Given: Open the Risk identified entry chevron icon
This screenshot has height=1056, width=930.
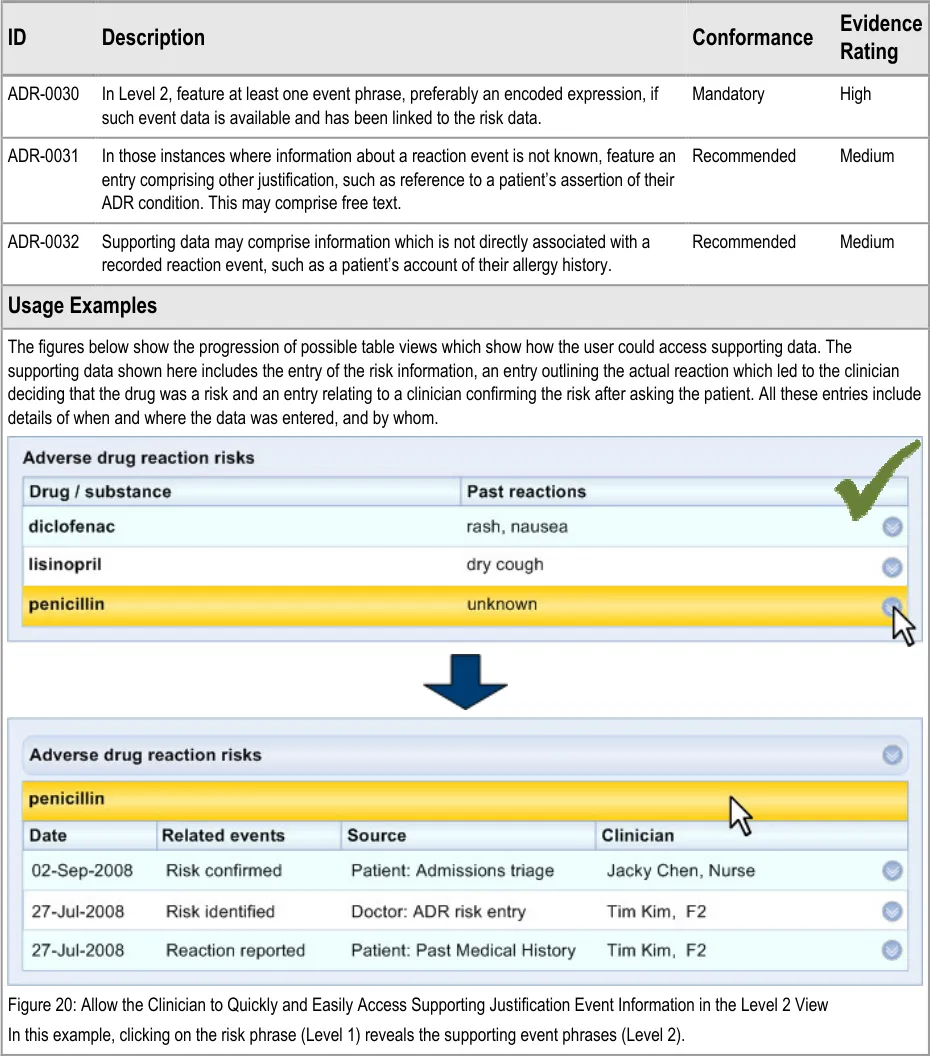Looking at the screenshot, I should (x=892, y=911).
